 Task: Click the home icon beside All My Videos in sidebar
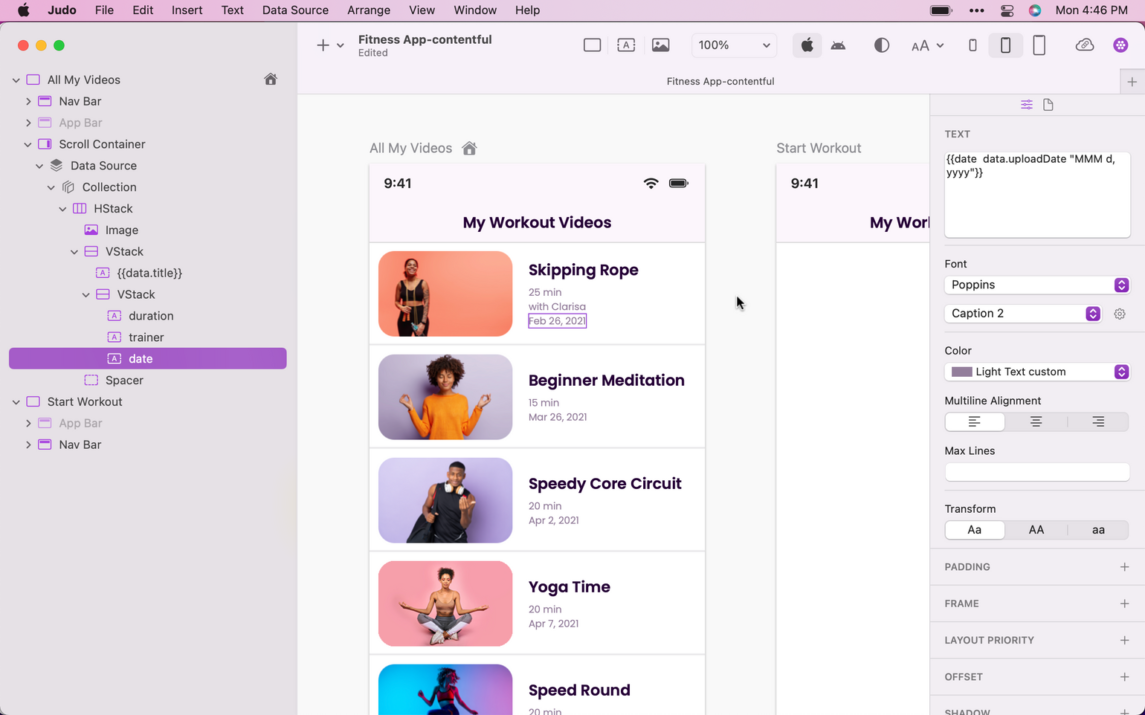point(270,80)
